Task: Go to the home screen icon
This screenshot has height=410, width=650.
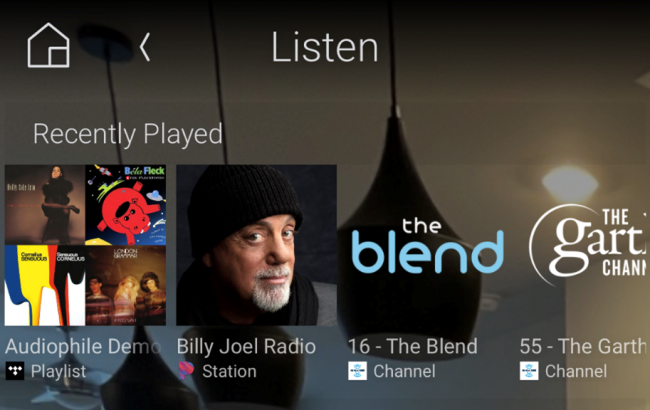Action: (x=49, y=45)
